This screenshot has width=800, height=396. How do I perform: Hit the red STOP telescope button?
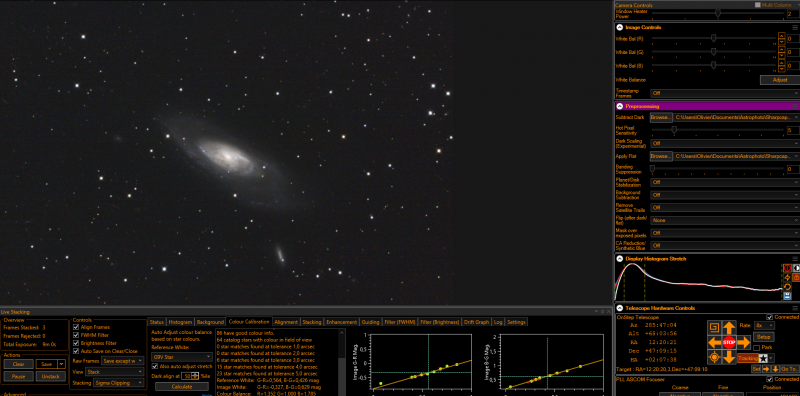729,342
